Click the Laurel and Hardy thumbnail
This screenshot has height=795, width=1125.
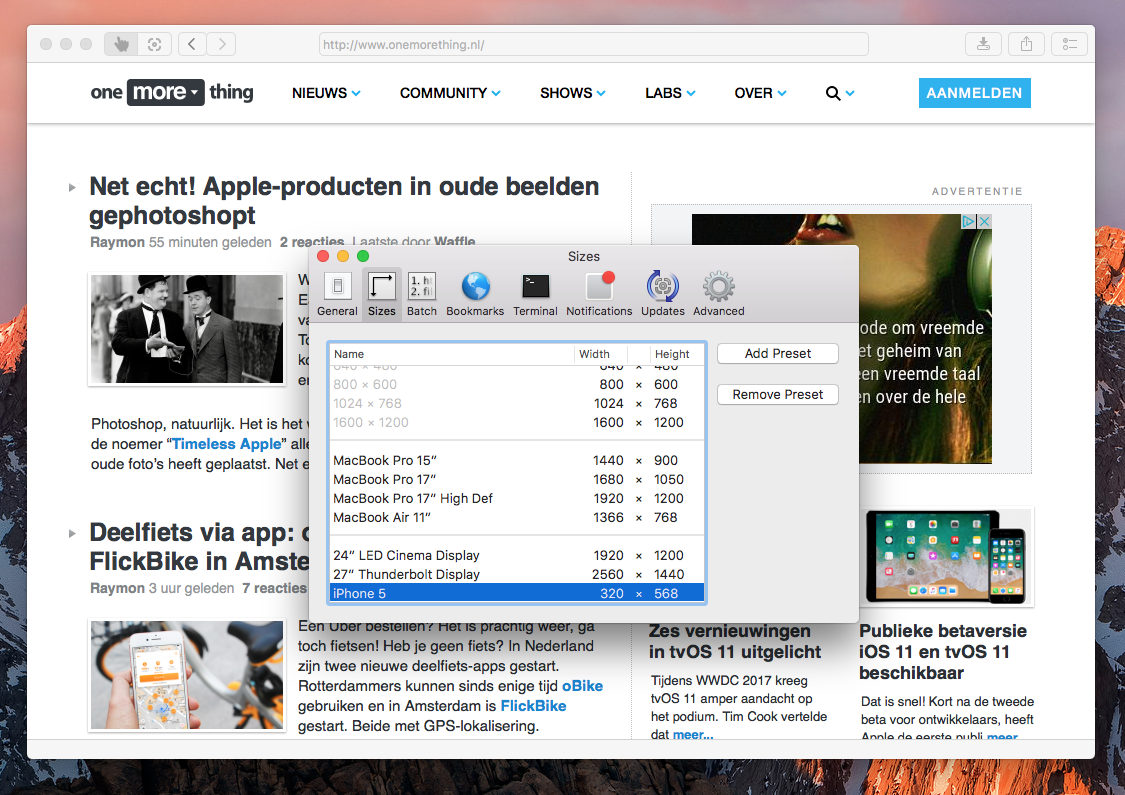[x=187, y=329]
